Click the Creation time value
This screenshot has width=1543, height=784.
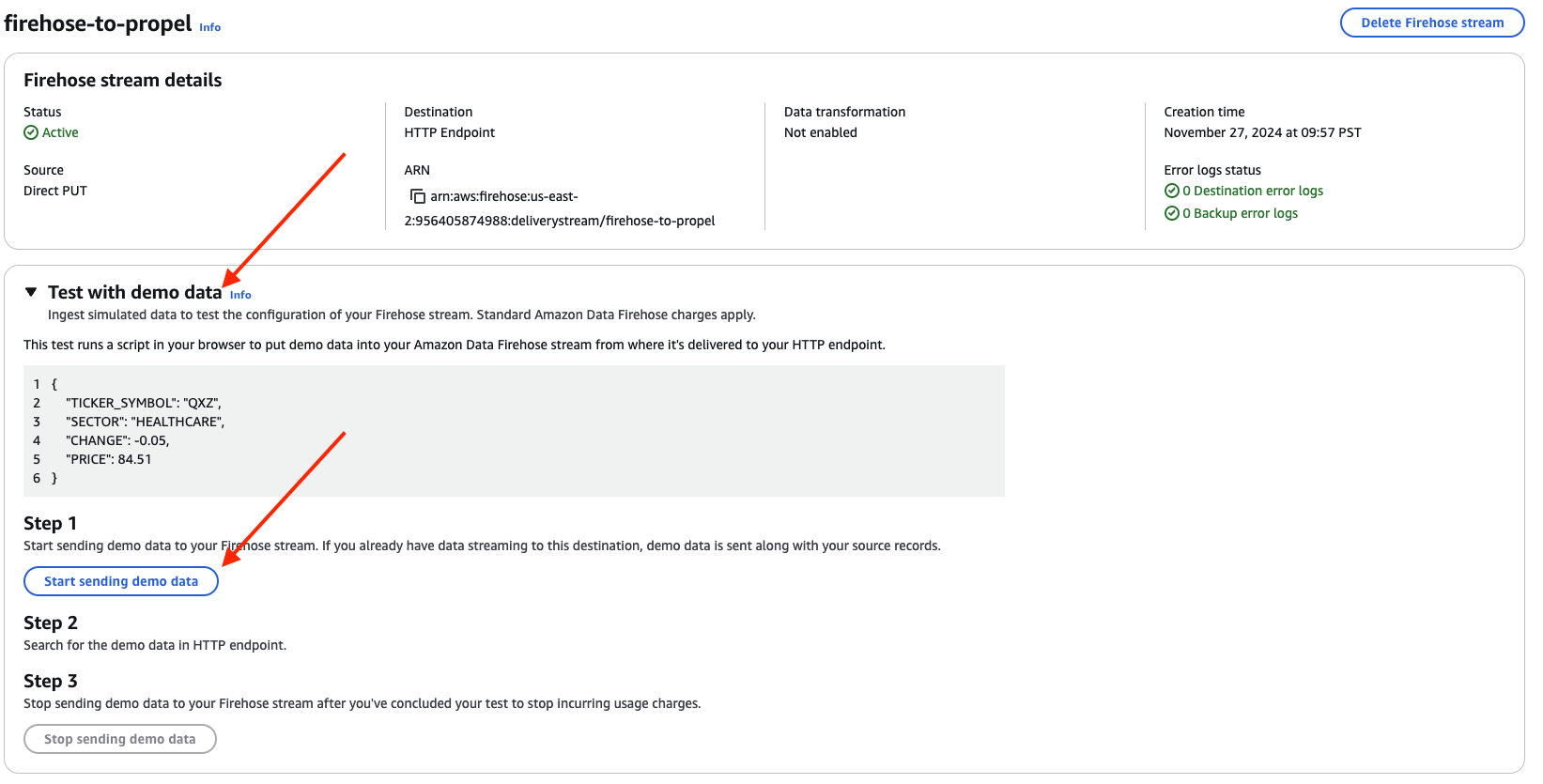pos(1262,132)
